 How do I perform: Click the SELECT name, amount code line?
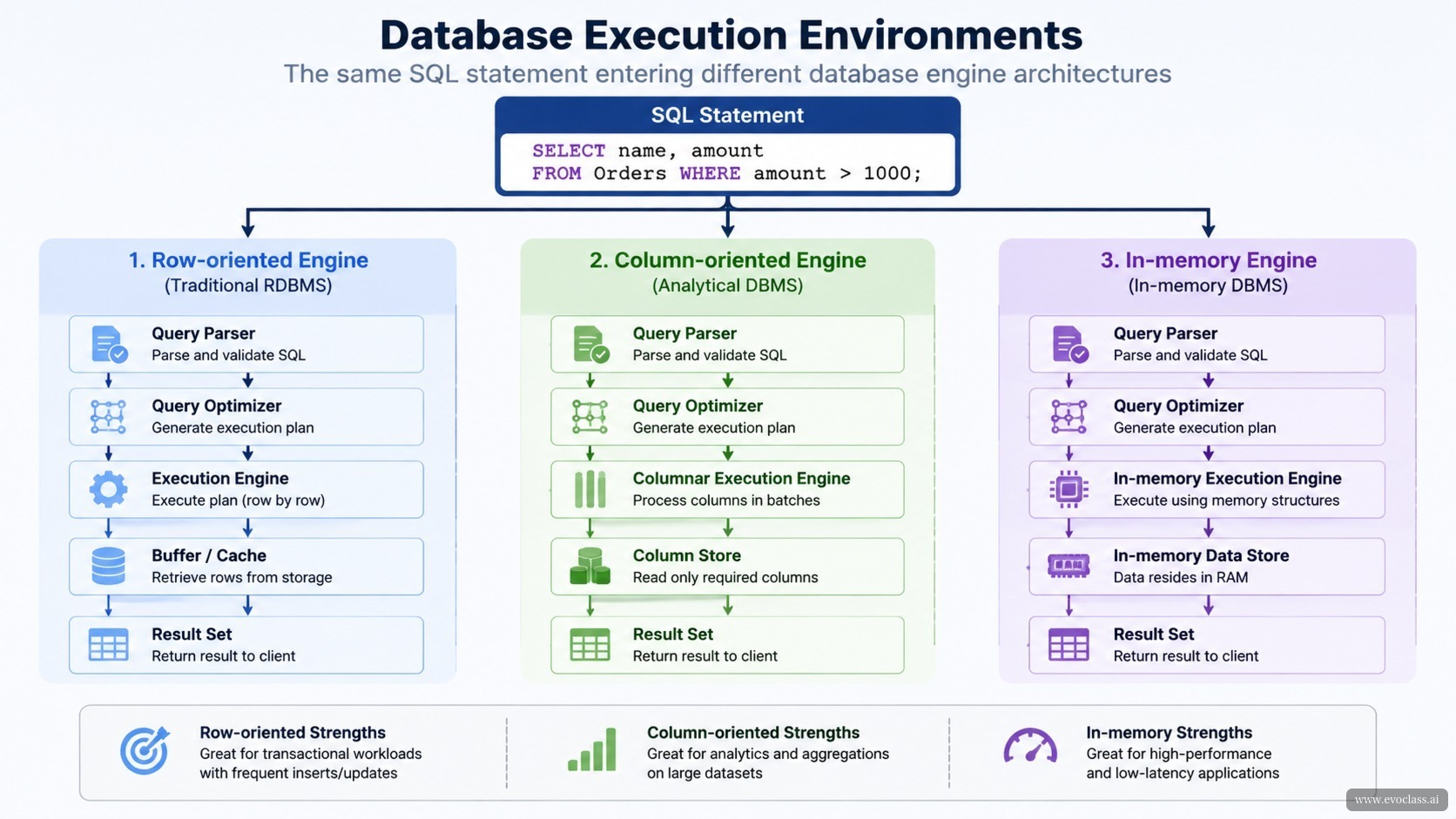647,151
